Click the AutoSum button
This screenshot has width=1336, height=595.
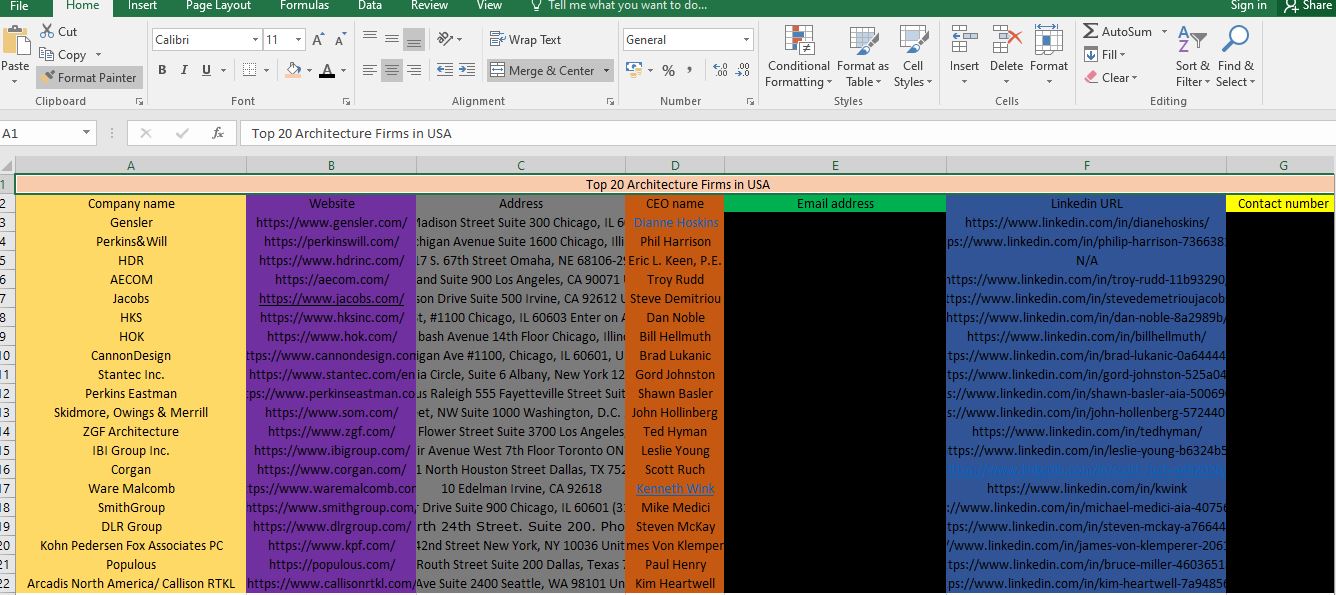click(x=1117, y=32)
